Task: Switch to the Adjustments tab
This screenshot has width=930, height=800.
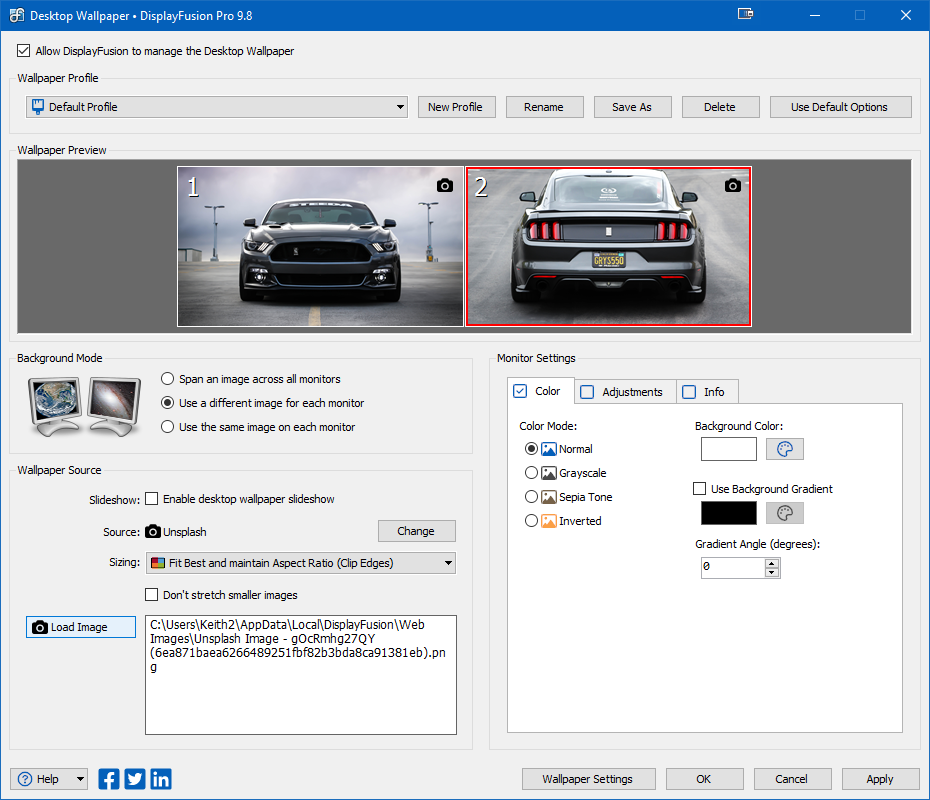Action: (625, 392)
